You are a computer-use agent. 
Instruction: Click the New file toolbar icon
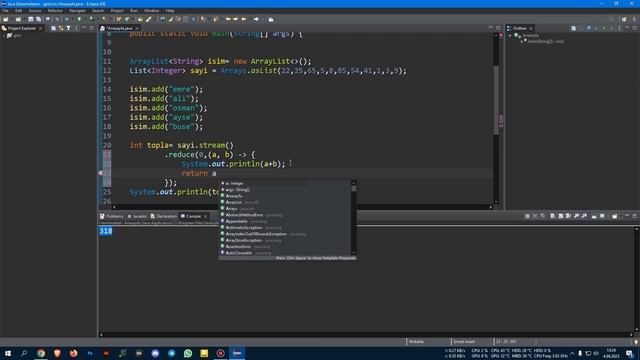tap(6, 19)
